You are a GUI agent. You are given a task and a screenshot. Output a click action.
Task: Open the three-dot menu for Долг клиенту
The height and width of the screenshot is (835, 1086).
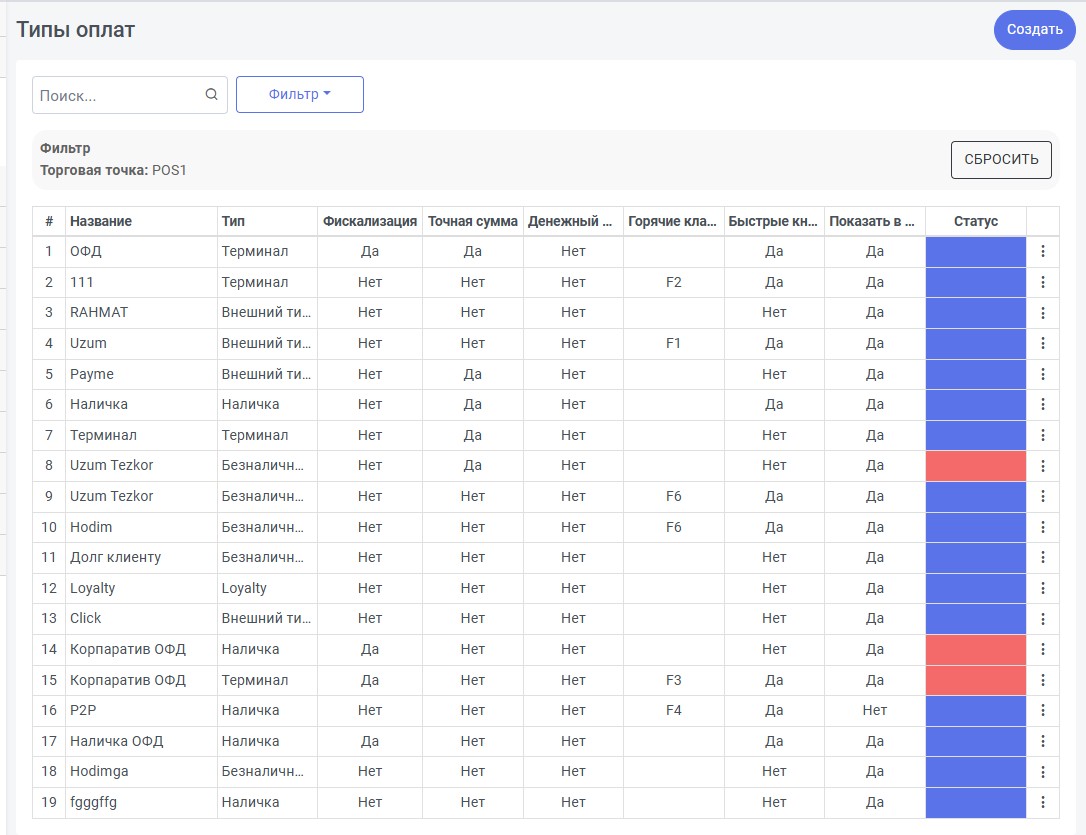[1042, 557]
